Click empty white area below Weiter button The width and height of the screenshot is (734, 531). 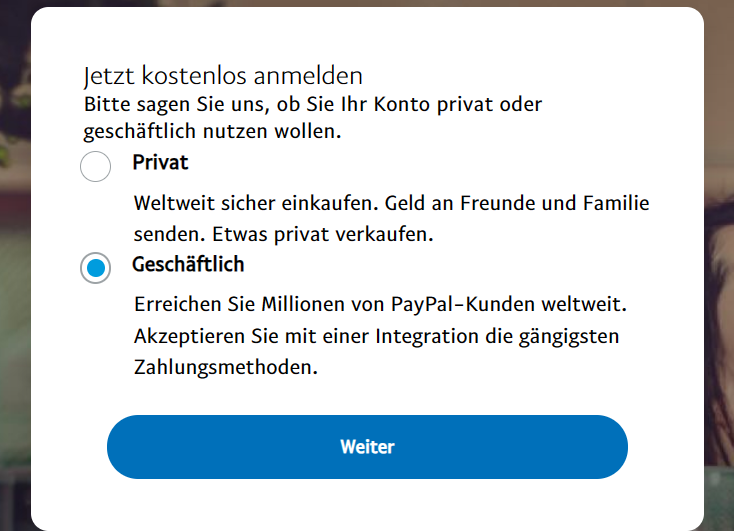click(367, 505)
